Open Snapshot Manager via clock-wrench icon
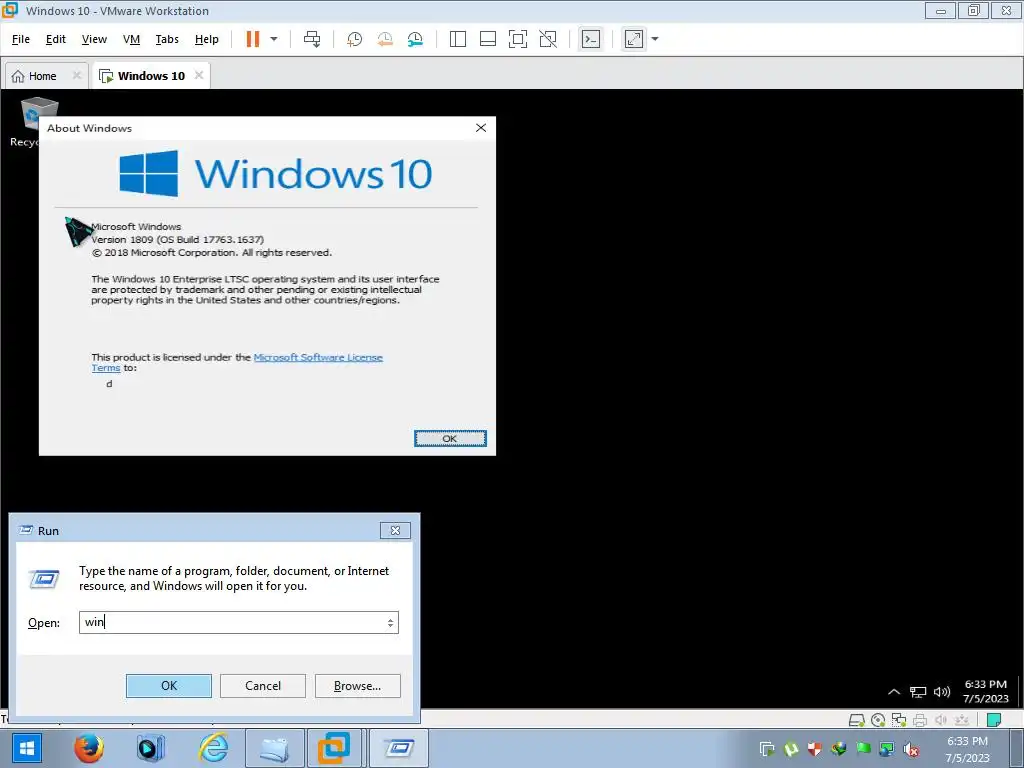The height and width of the screenshot is (768, 1024). 415,39
